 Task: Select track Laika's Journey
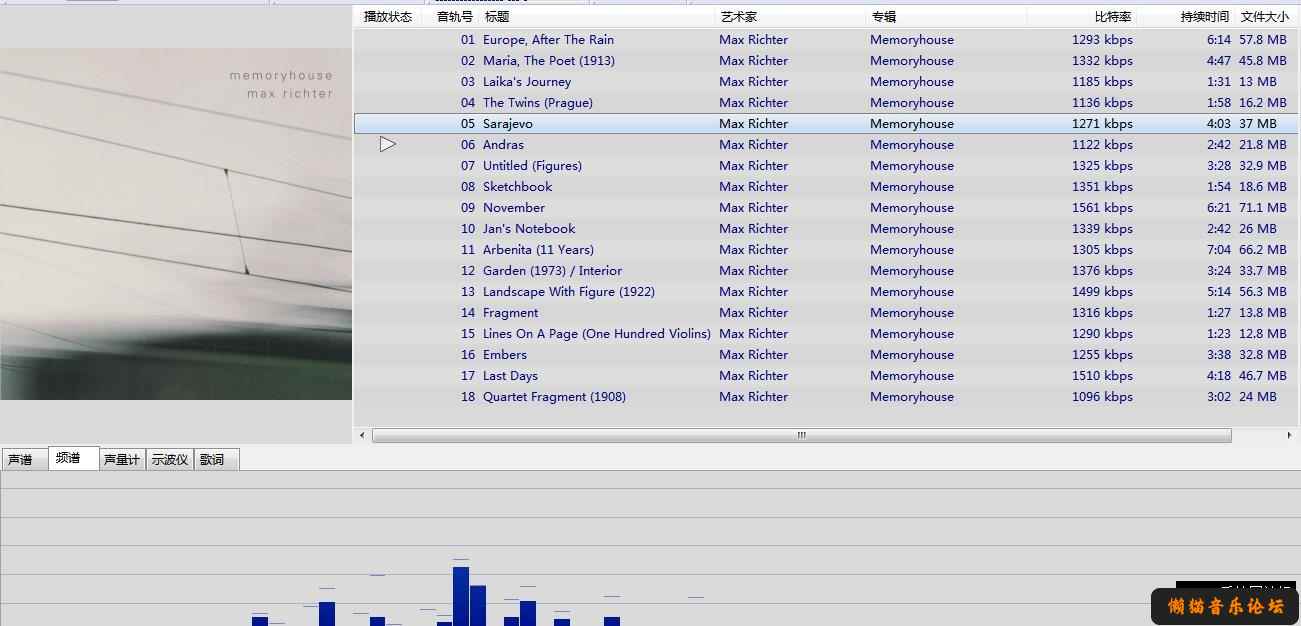coord(527,82)
